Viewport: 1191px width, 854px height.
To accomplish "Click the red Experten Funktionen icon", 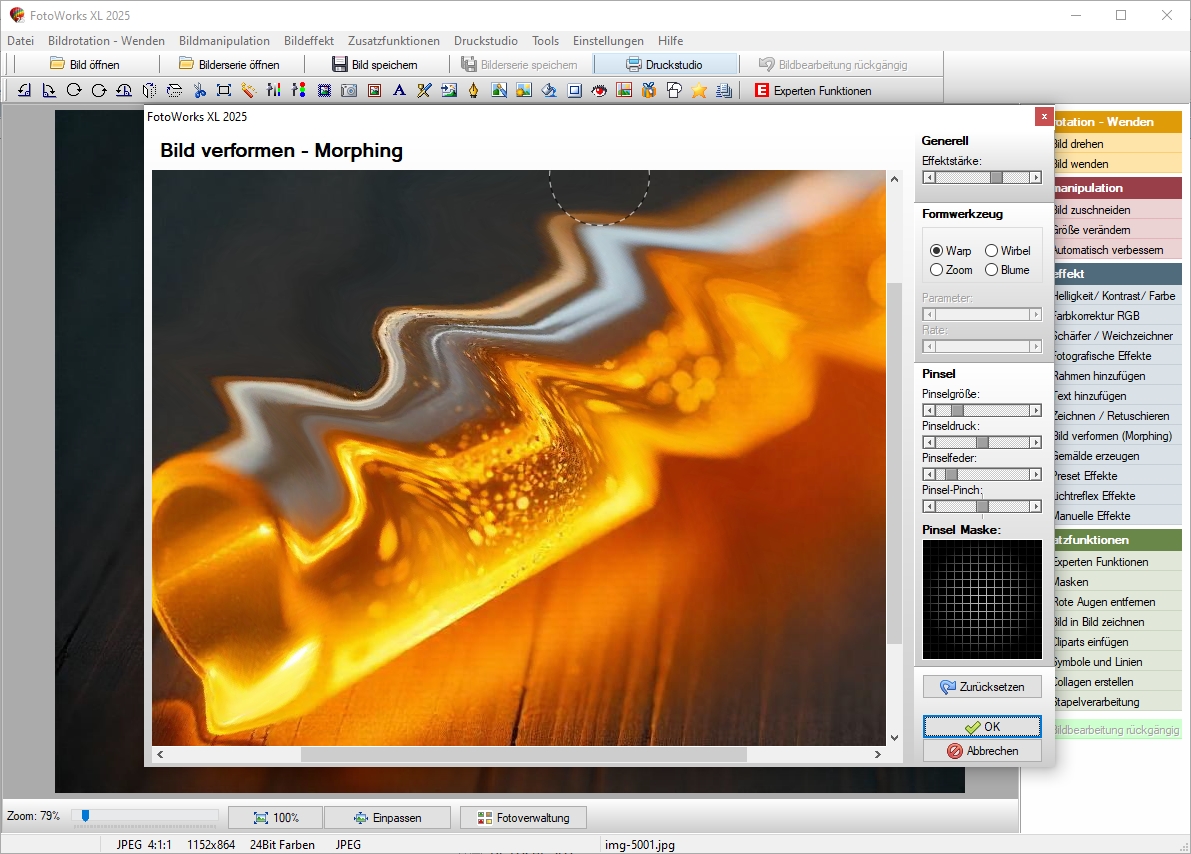I will (762, 91).
